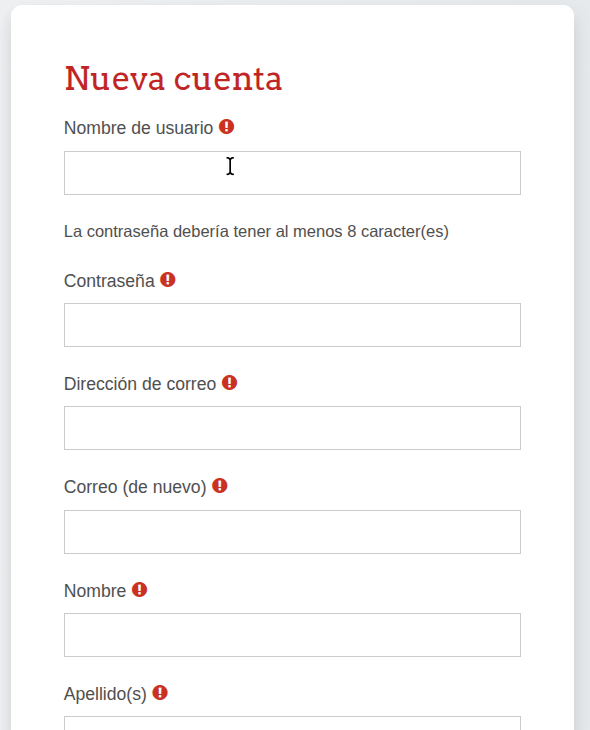Click the Apellido(s) label text
Image resolution: width=590 pixels, height=730 pixels.
click(105, 694)
